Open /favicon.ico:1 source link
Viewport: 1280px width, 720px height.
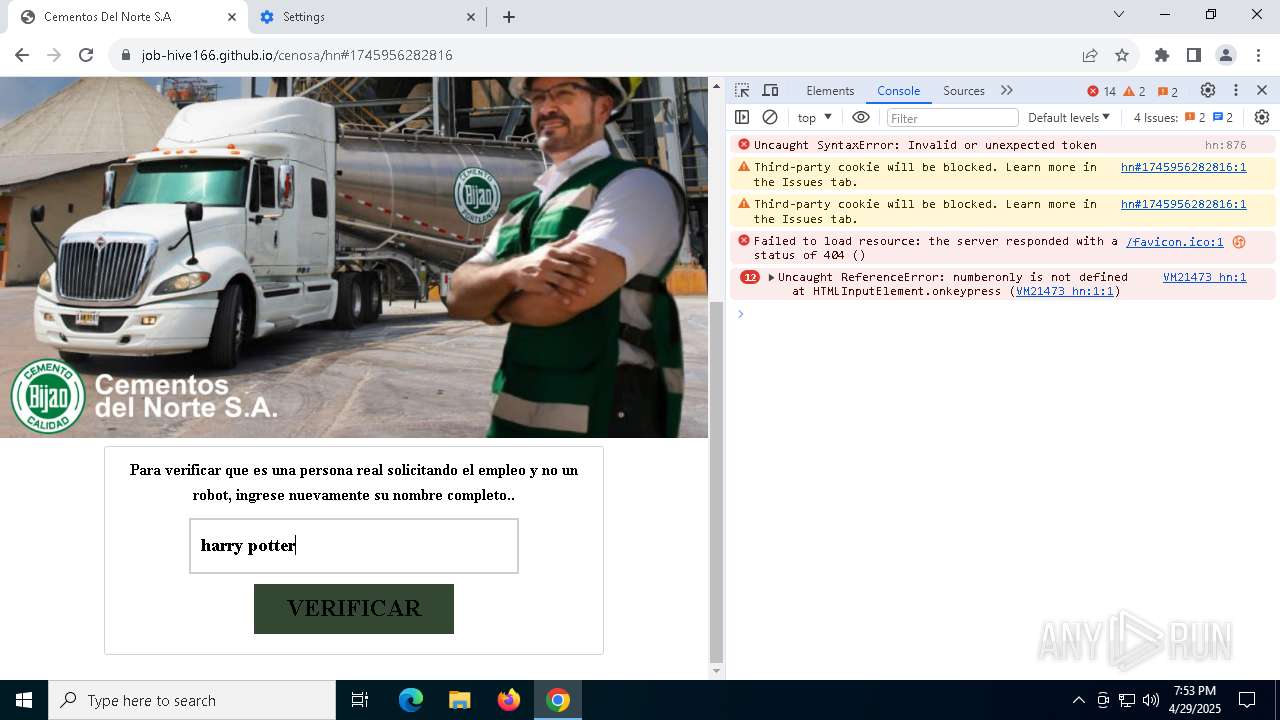pyautogui.click(x=1174, y=241)
